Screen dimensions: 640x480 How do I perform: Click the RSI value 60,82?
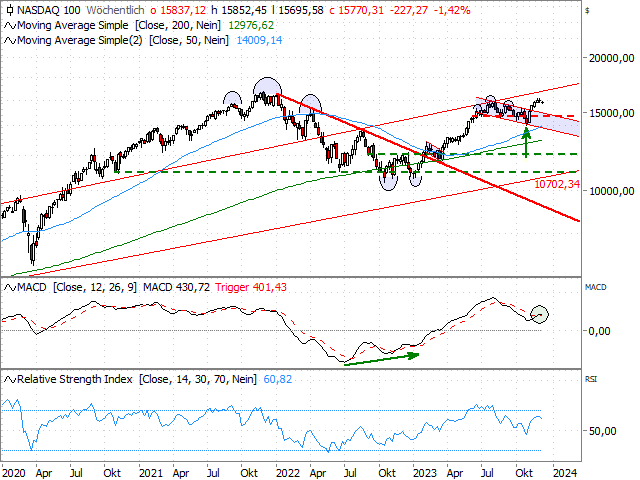278,379
